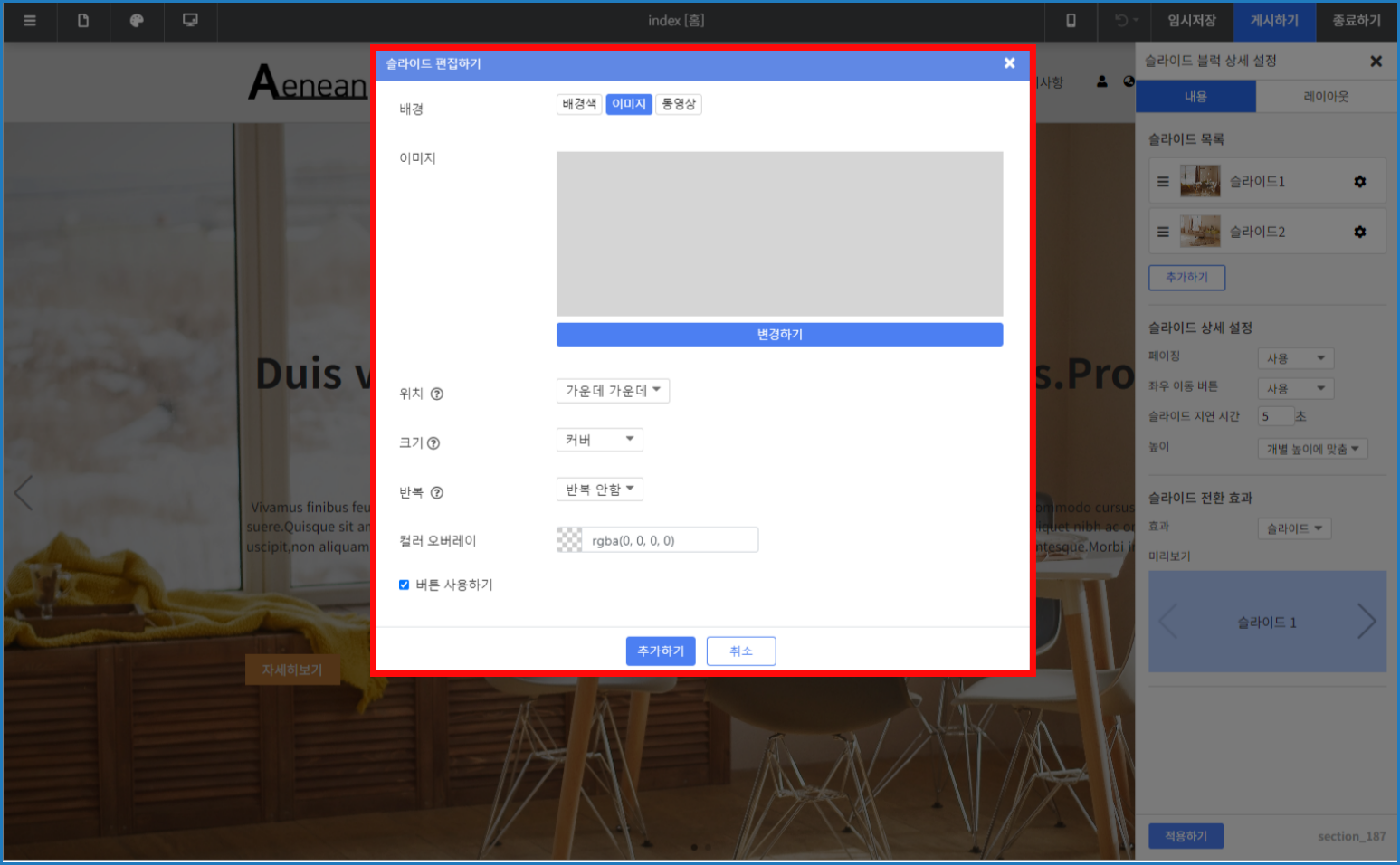
Task: Click the 변경하기 image change button
Action: tap(779, 335)
